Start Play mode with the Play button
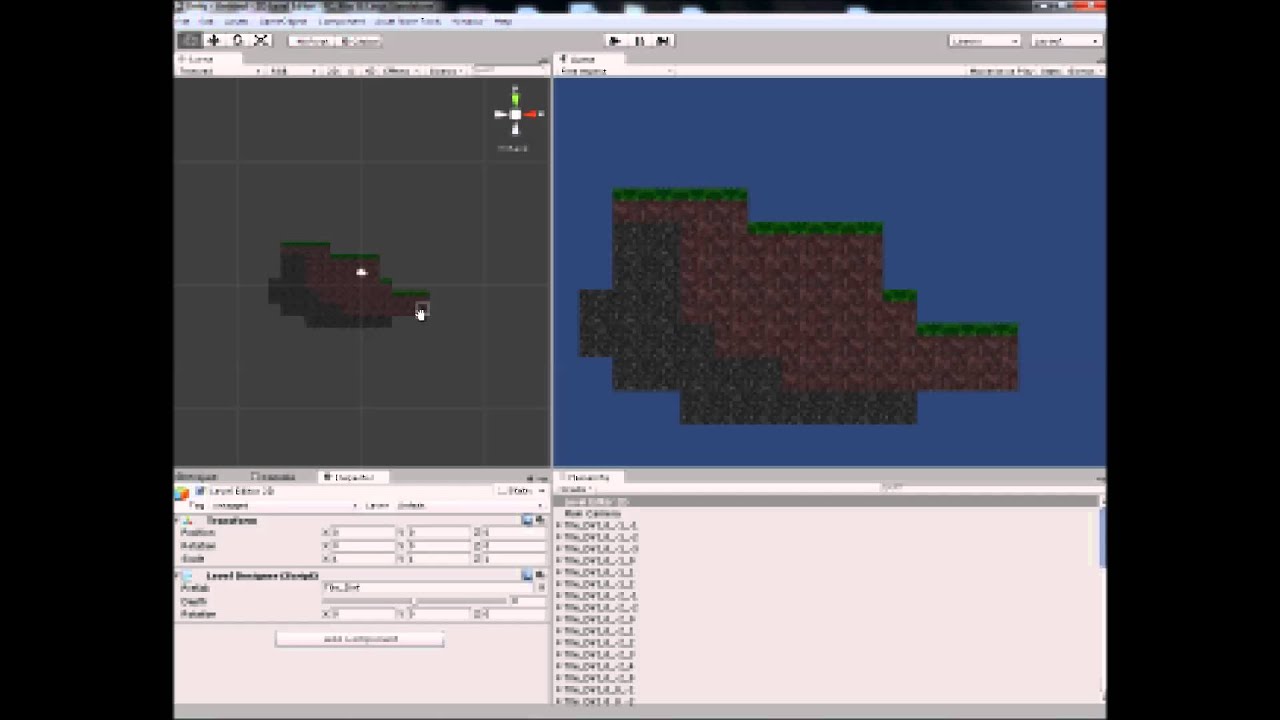Viewport: 1280px width, 720px height. point(615,41)
